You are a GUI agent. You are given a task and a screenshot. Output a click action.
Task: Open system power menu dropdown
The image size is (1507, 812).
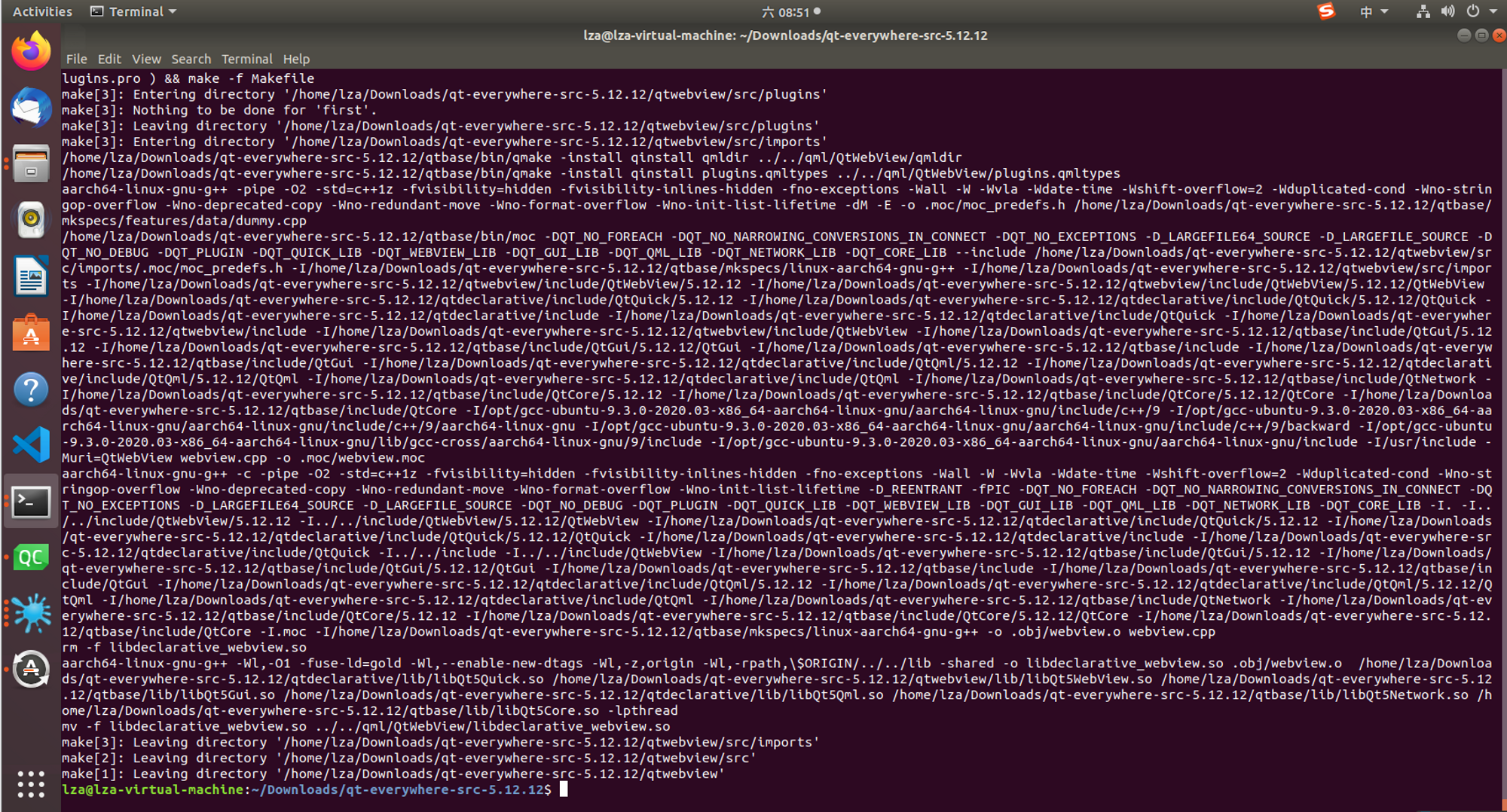pos(1481,11)
